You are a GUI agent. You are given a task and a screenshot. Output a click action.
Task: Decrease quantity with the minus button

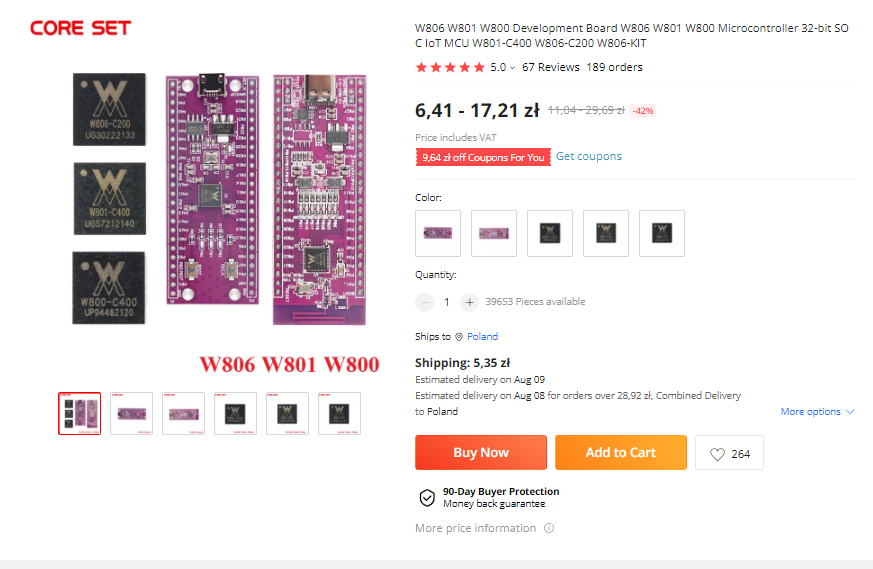click(425, 302)
